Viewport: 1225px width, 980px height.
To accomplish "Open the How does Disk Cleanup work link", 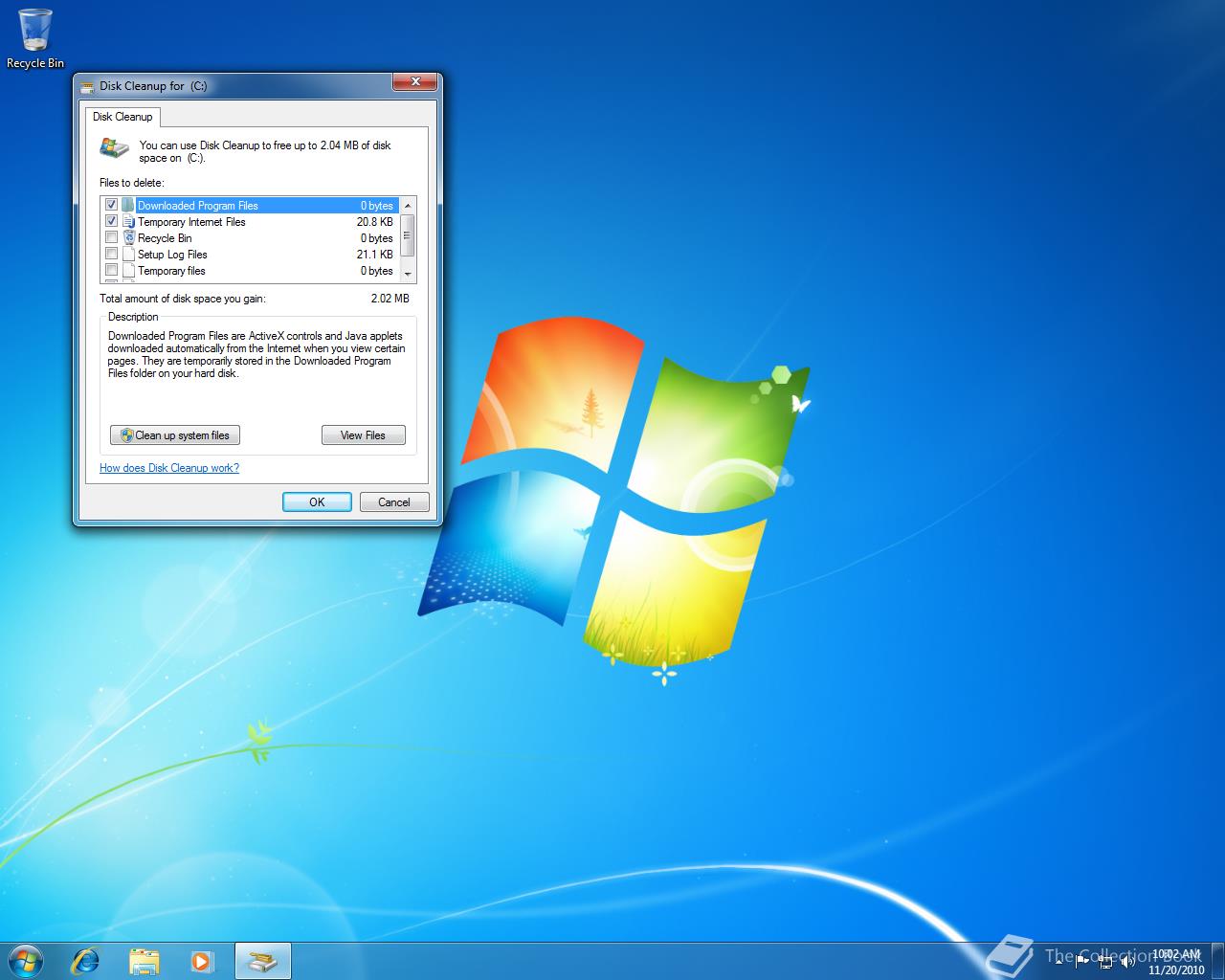I will pos(169,468).
